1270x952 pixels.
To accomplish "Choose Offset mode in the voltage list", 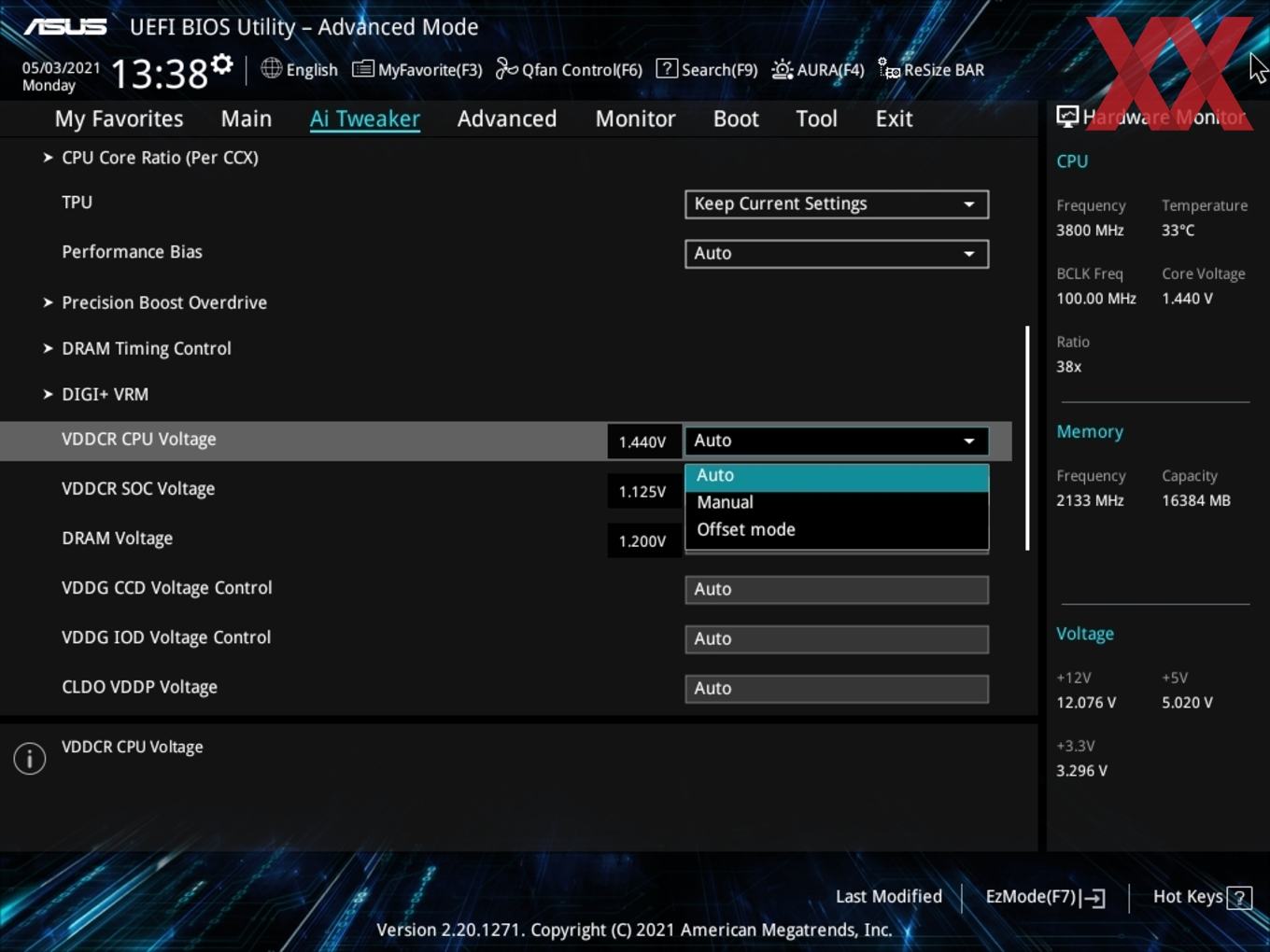I will tap(837, 529).
